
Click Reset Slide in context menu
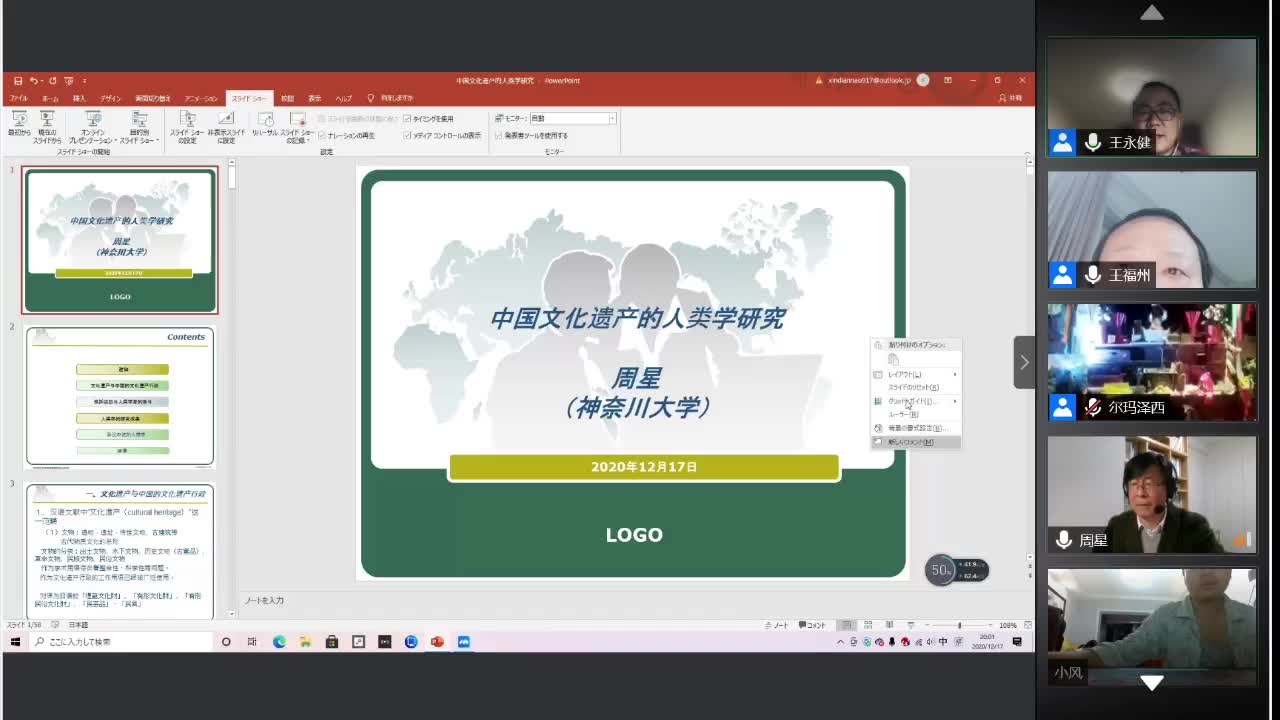pyautogui.click(x=916, y=387)
